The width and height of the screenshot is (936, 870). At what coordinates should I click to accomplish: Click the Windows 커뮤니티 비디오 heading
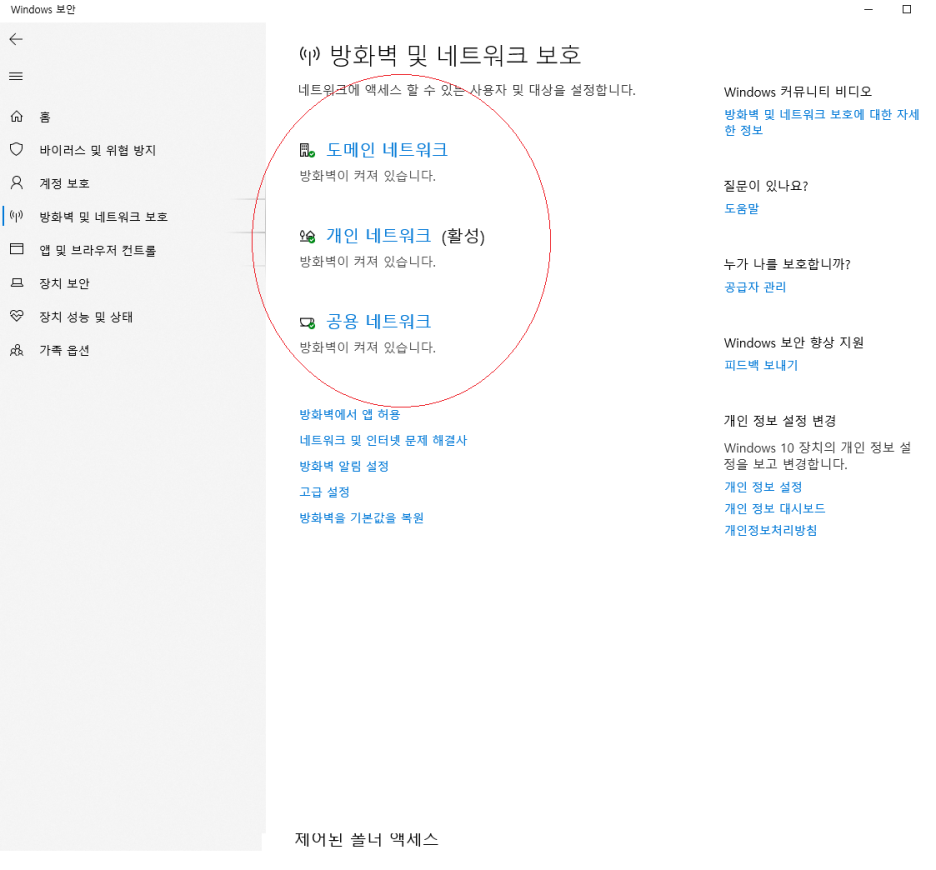tap(798, 92)
